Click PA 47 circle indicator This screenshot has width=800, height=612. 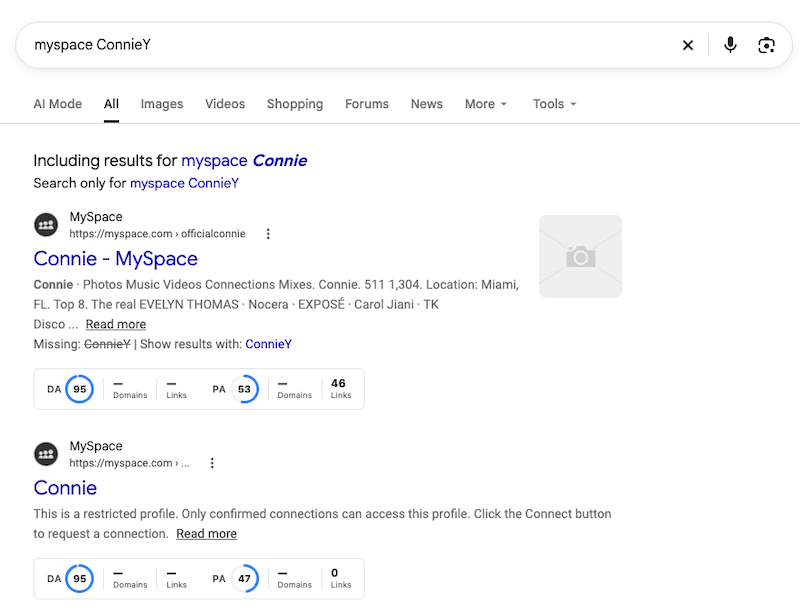244,578
